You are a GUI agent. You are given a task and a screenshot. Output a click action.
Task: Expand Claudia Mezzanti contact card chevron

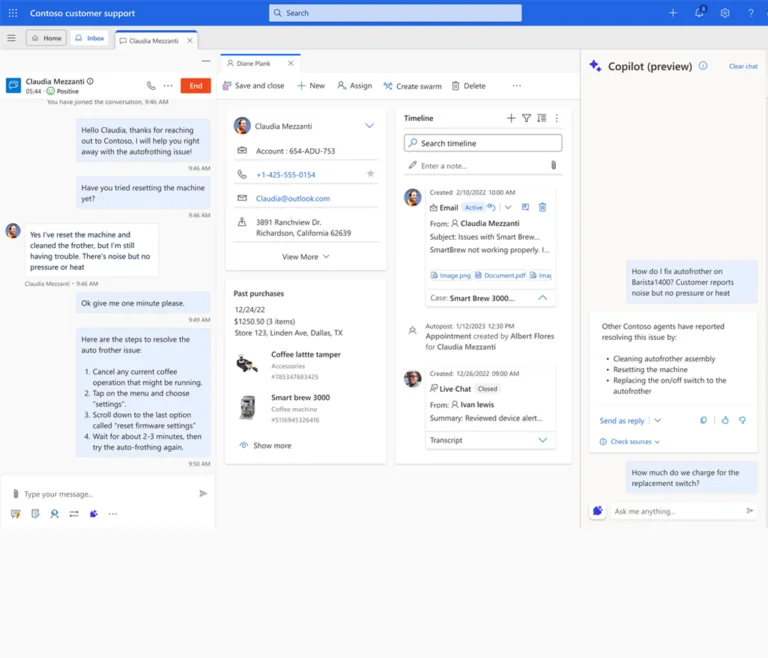(369, 126)
